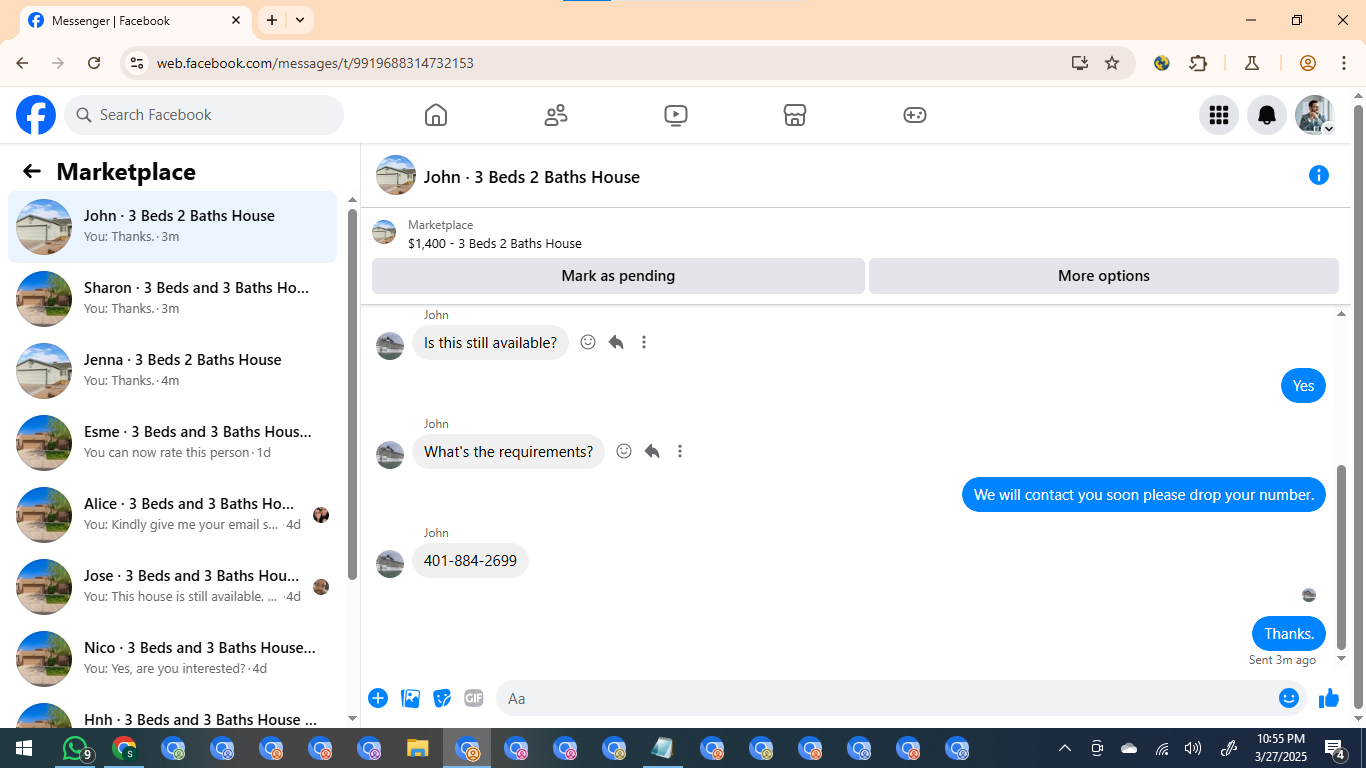The width and height of the screenshot is (1366, 768).
Task: Click the page's main vertical scrollbar
Action: pos(1358,408)
